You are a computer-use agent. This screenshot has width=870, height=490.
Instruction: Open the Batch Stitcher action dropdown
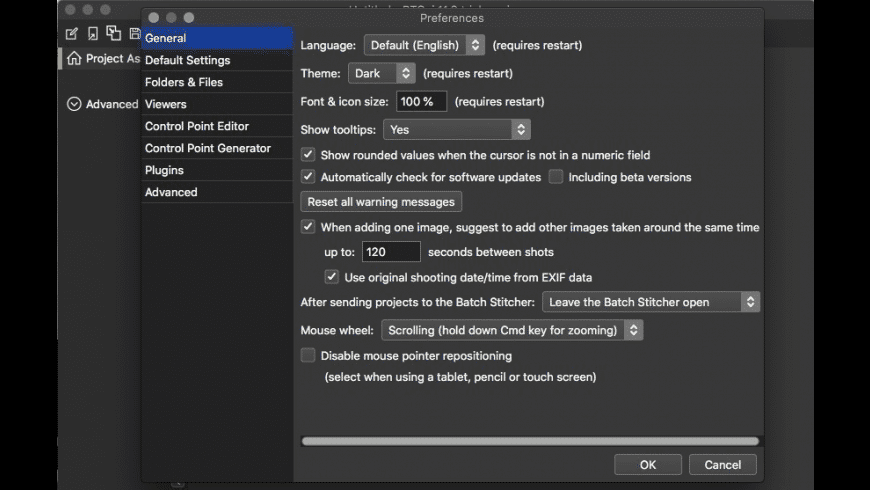click(651, 302)
